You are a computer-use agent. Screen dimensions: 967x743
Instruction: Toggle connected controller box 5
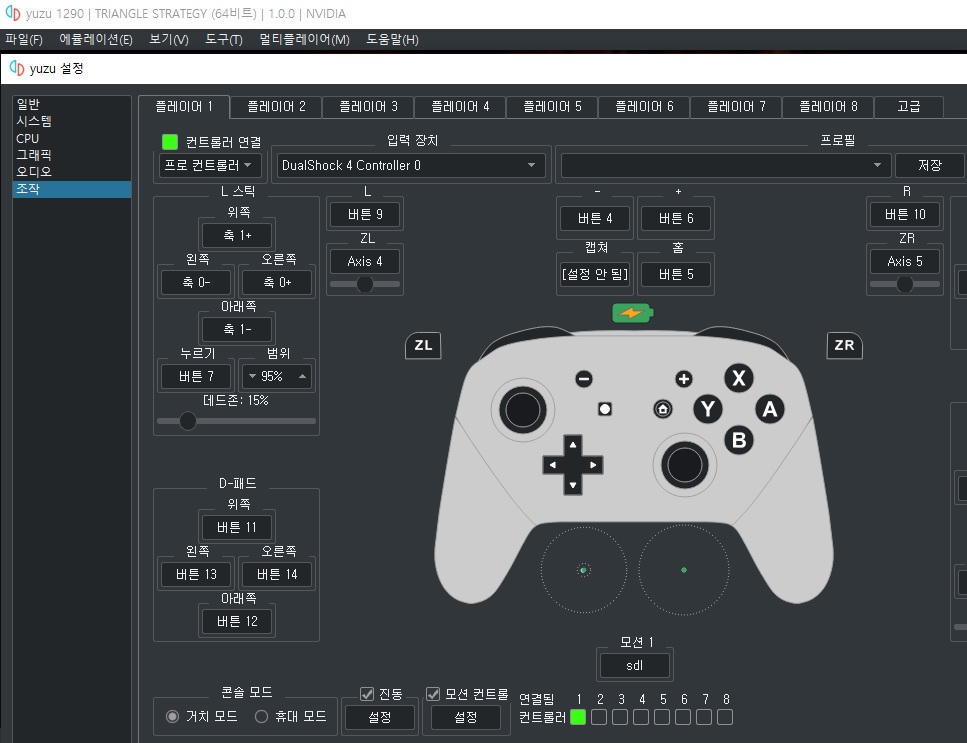click(662, 717)
